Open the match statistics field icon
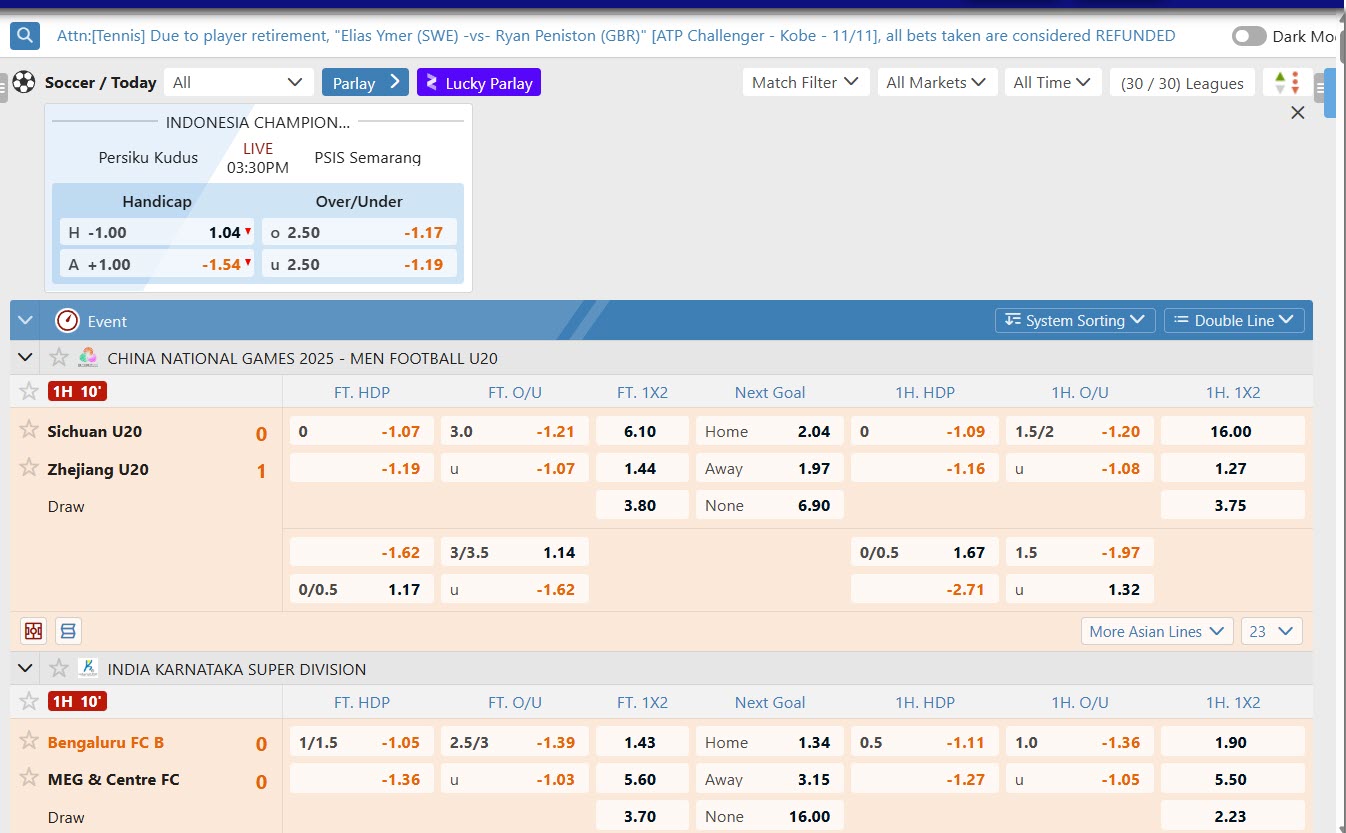Viewport: 1346px width, 833px height. coord(34,631)
